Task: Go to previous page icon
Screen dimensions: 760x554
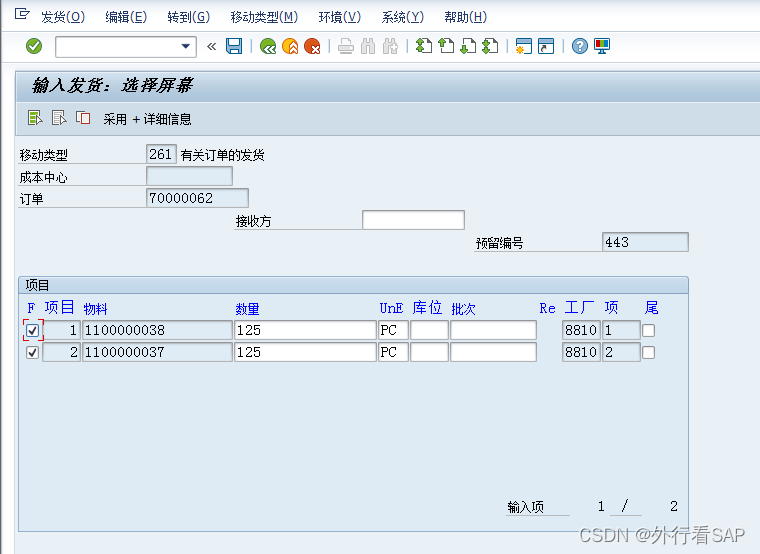Action: 446,47
